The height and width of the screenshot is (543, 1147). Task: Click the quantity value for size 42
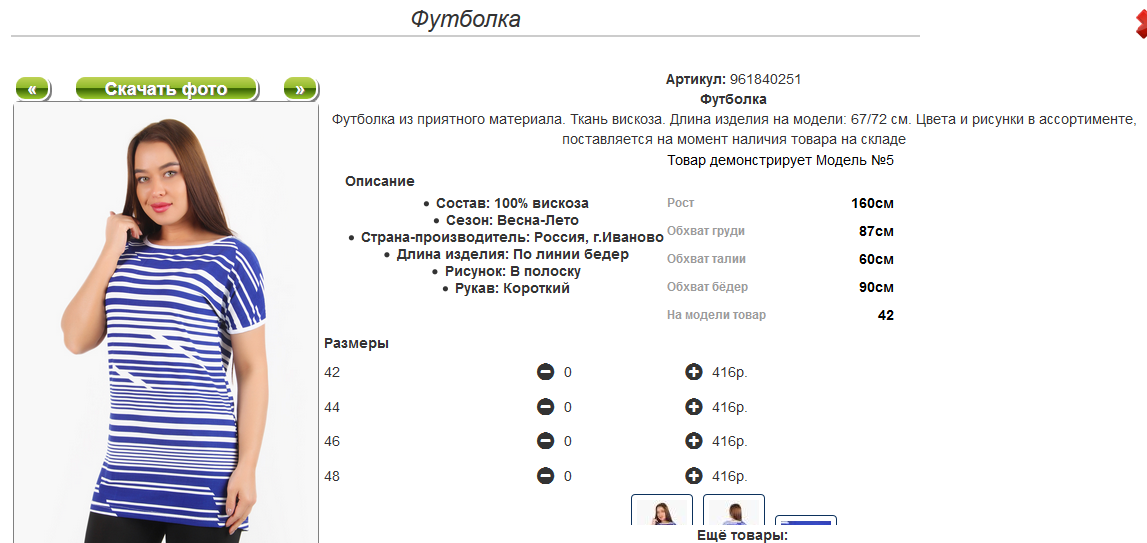(x=568, y=372)
